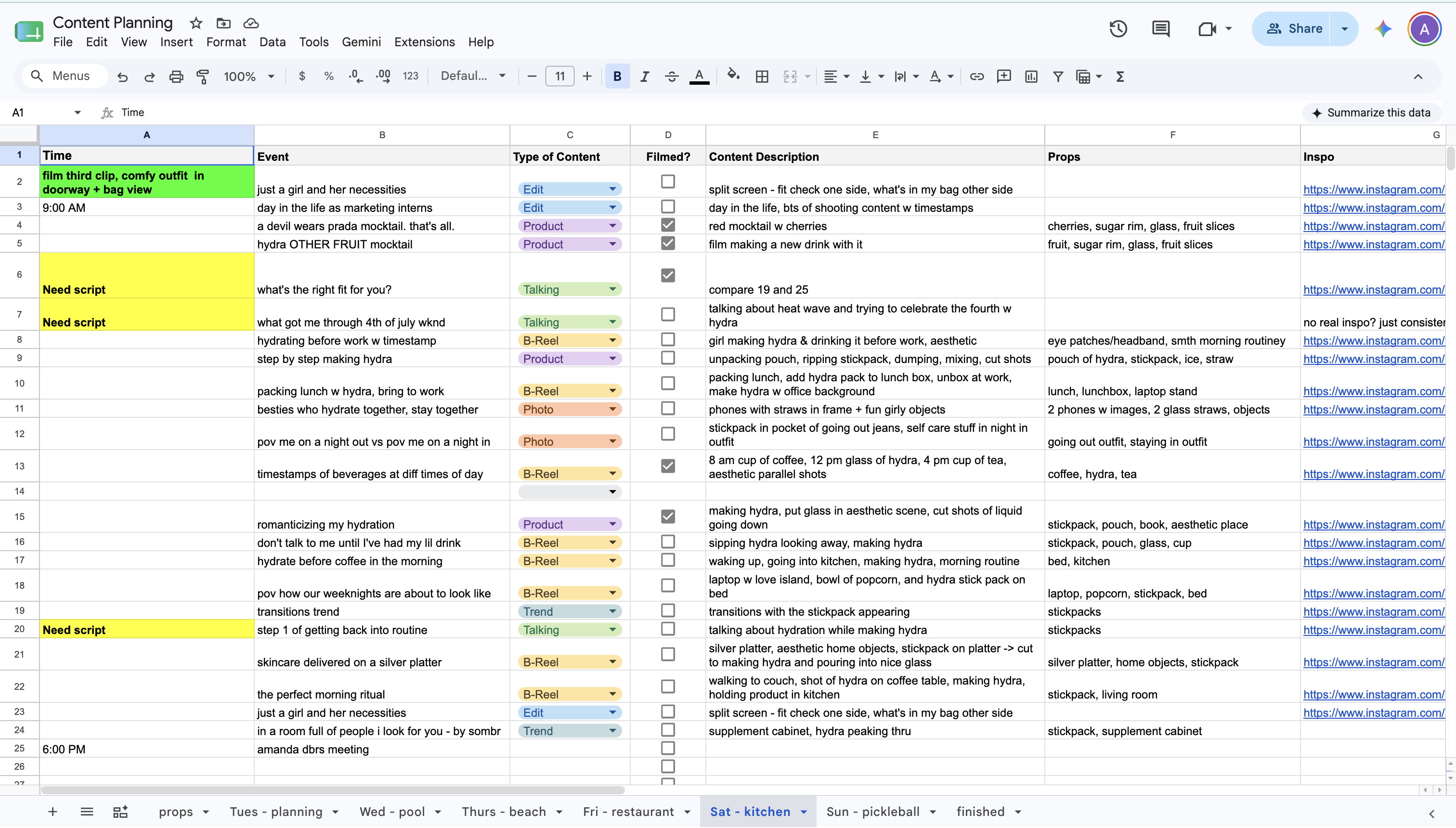Image resolution: width=1456 pixels, height=828 pixels.
Task: Check Filmed box for 'just a girl' row 2
Action: tap(668, 181)
